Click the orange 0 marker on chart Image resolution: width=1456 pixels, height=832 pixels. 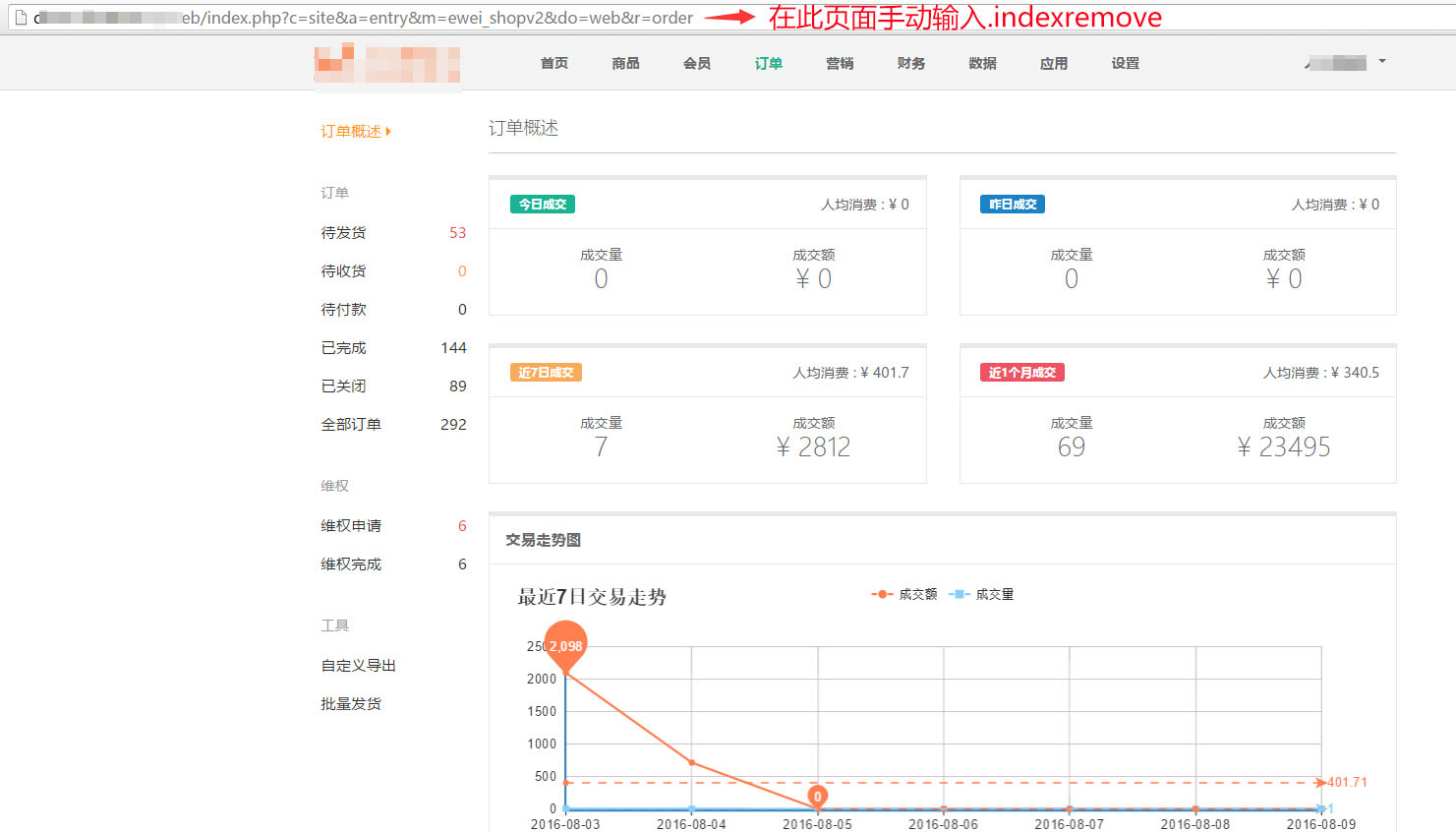[x=817, y=797]
